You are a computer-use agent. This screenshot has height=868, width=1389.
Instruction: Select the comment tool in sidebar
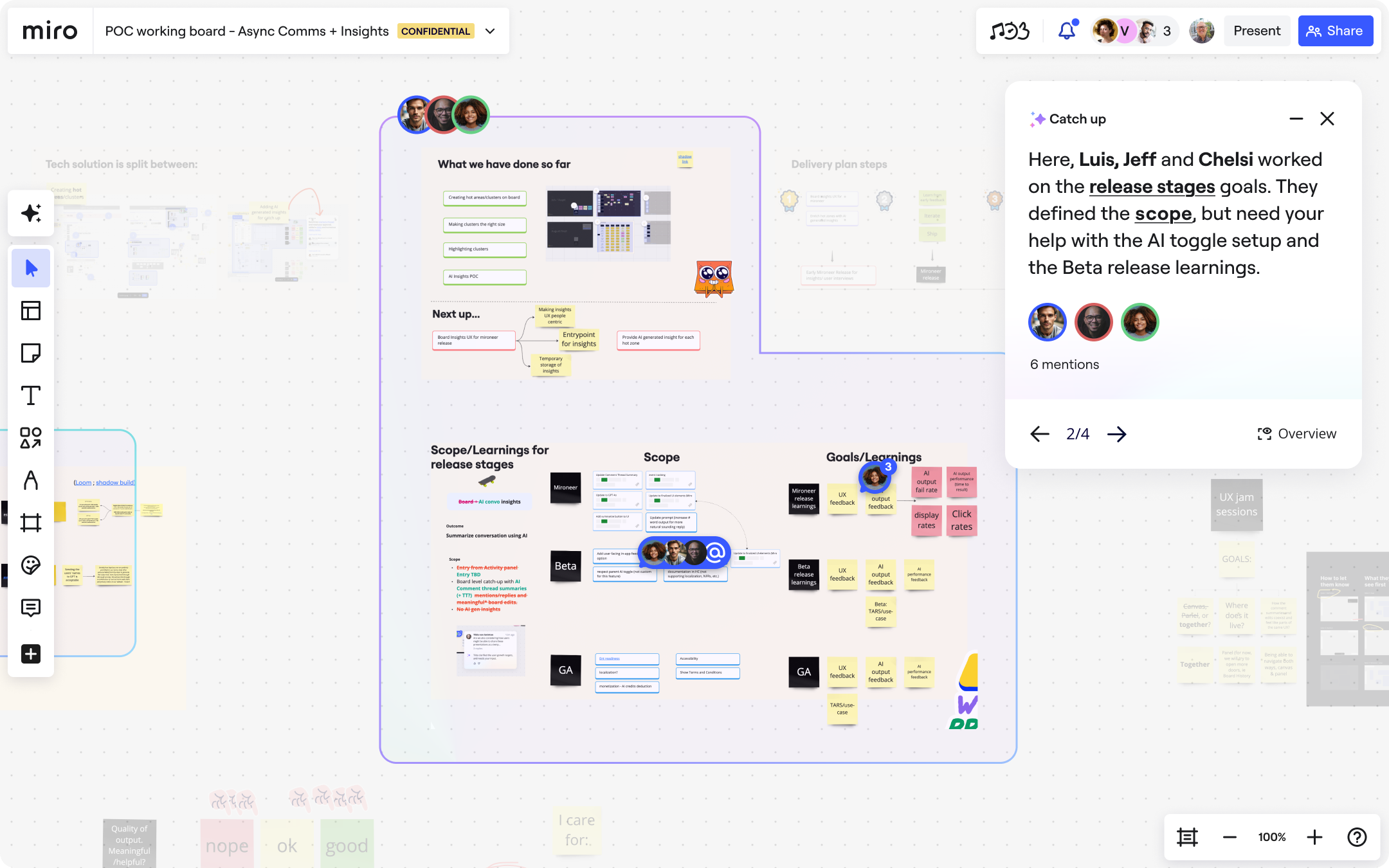[29, 607]
